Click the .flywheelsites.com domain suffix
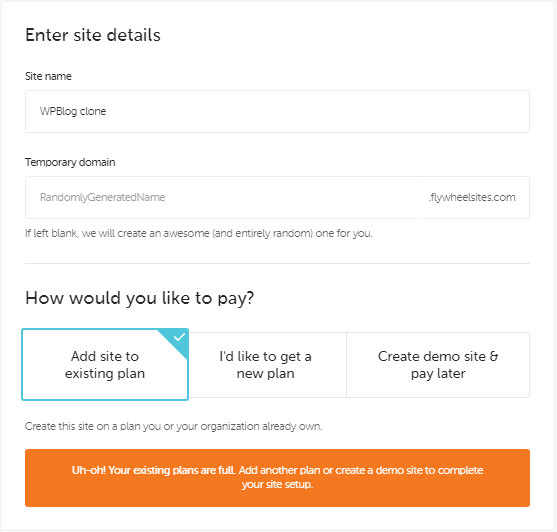The image size is (557, 532). pos(472,197)
